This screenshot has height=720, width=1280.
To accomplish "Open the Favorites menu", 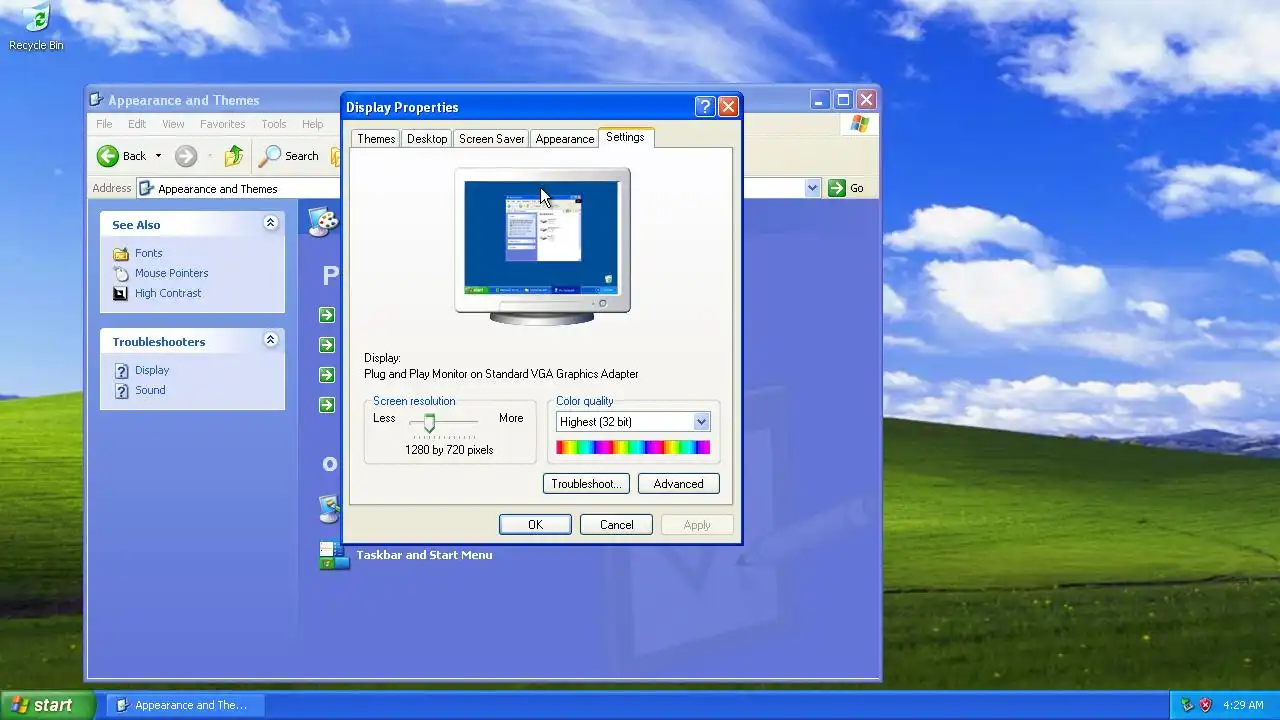I will pos(222,124).
